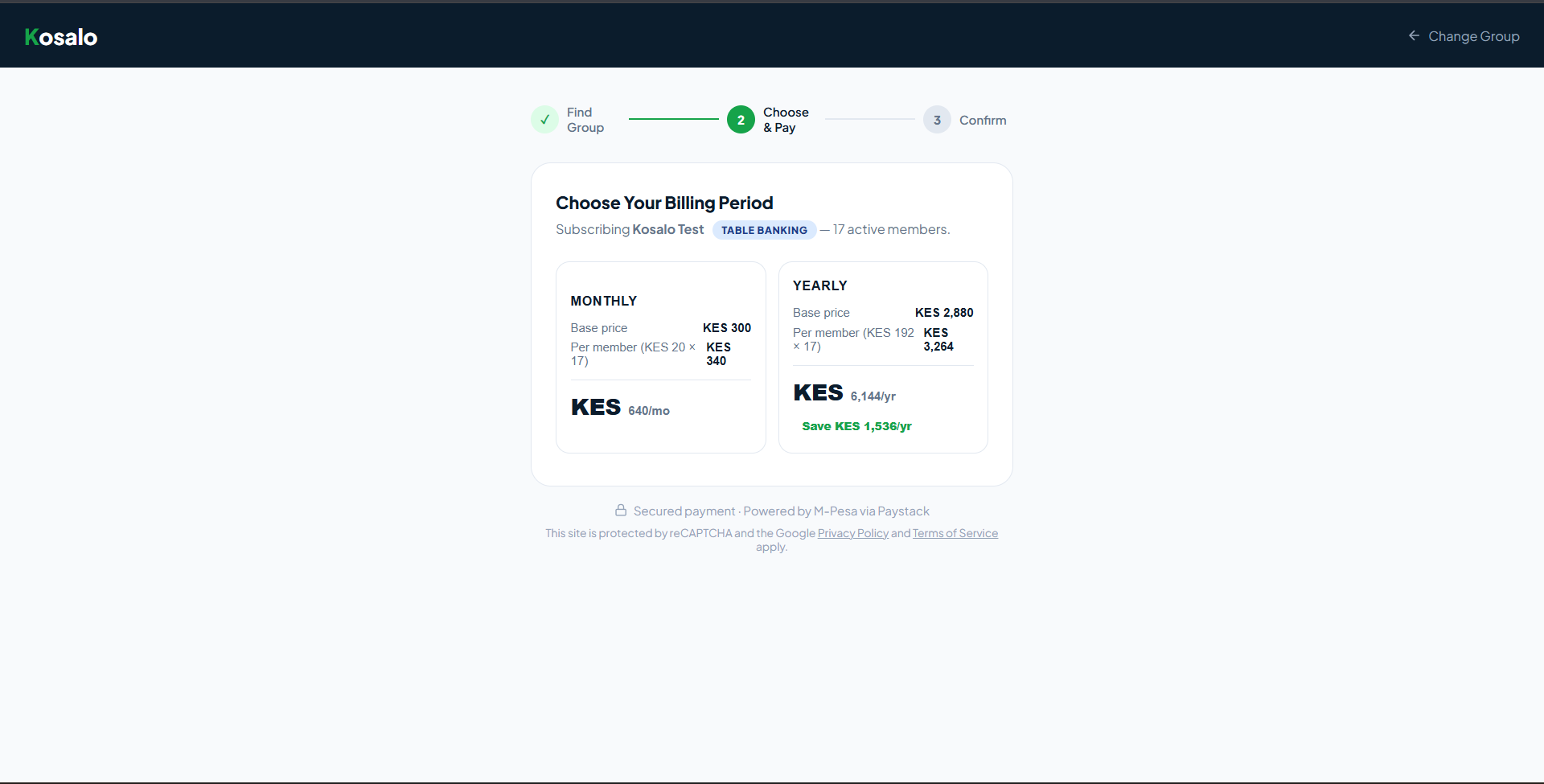
Task: Click the Find Group step label
Action: (x=585, y=120)
